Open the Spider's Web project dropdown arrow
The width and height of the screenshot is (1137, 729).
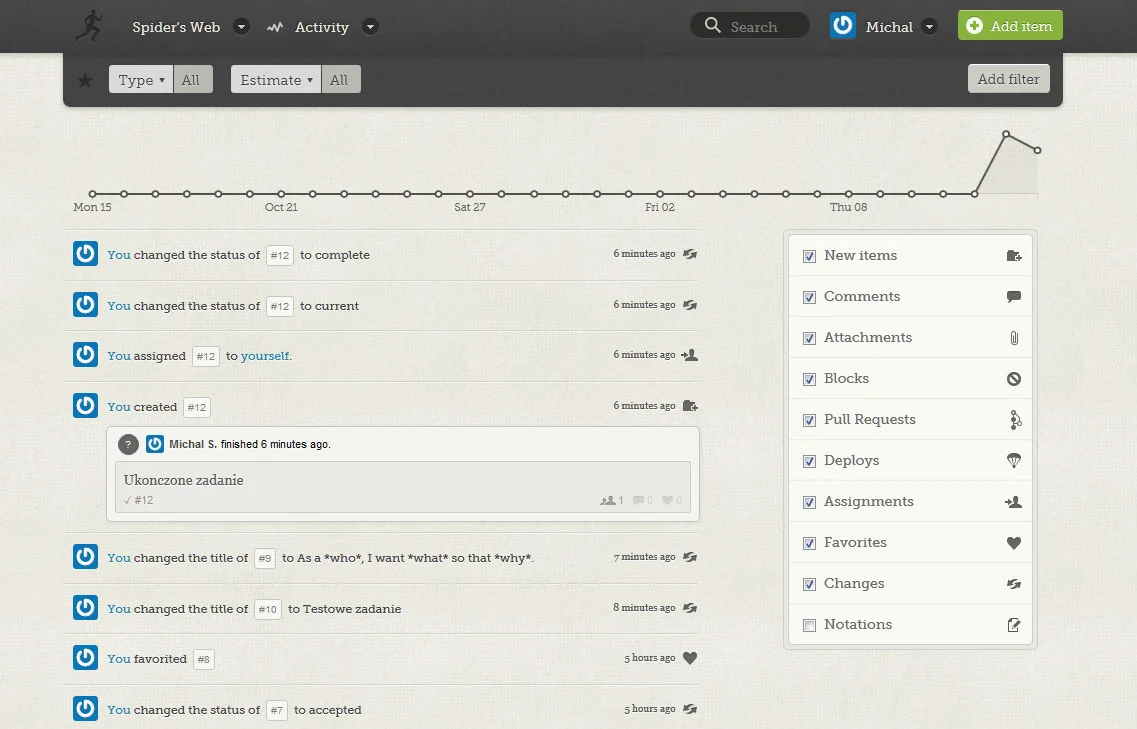(x=241, y=27)
